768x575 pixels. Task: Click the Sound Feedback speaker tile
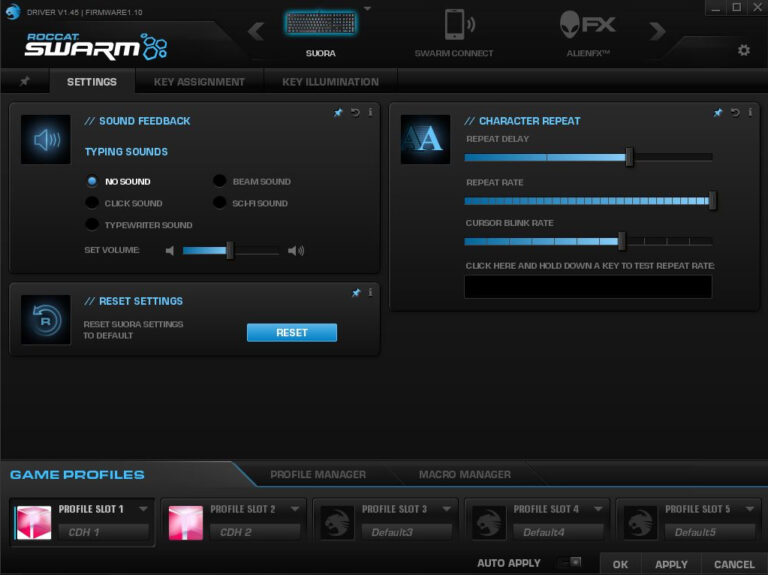coord(46,140)
